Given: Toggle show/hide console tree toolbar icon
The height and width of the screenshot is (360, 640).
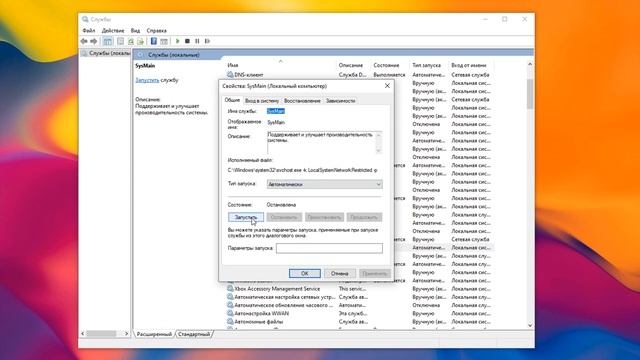Looking at the screenshot, I should 107,41.
